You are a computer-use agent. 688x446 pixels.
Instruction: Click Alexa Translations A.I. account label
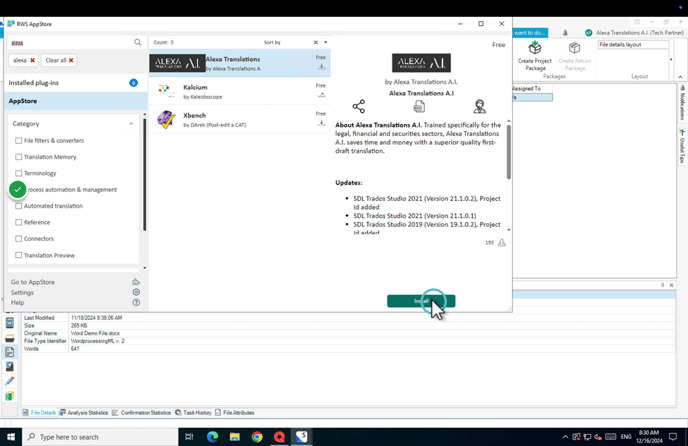(x=639, y=32)
